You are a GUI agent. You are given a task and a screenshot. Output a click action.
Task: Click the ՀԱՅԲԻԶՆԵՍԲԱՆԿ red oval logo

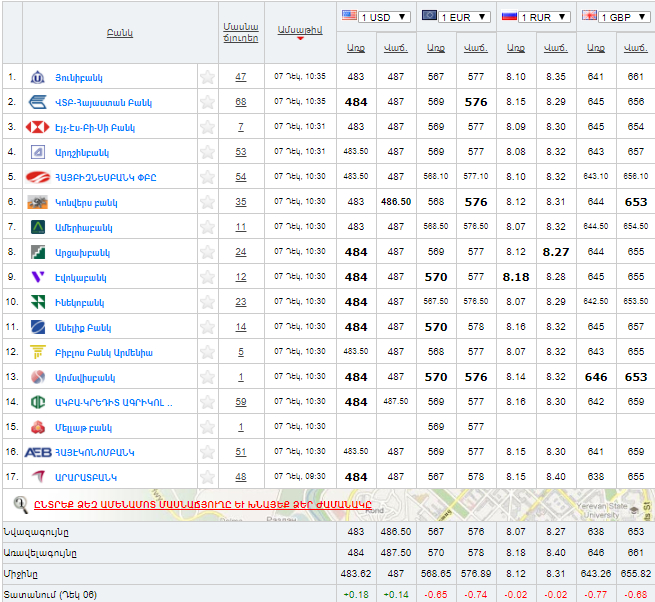click(x=38, y=177)
